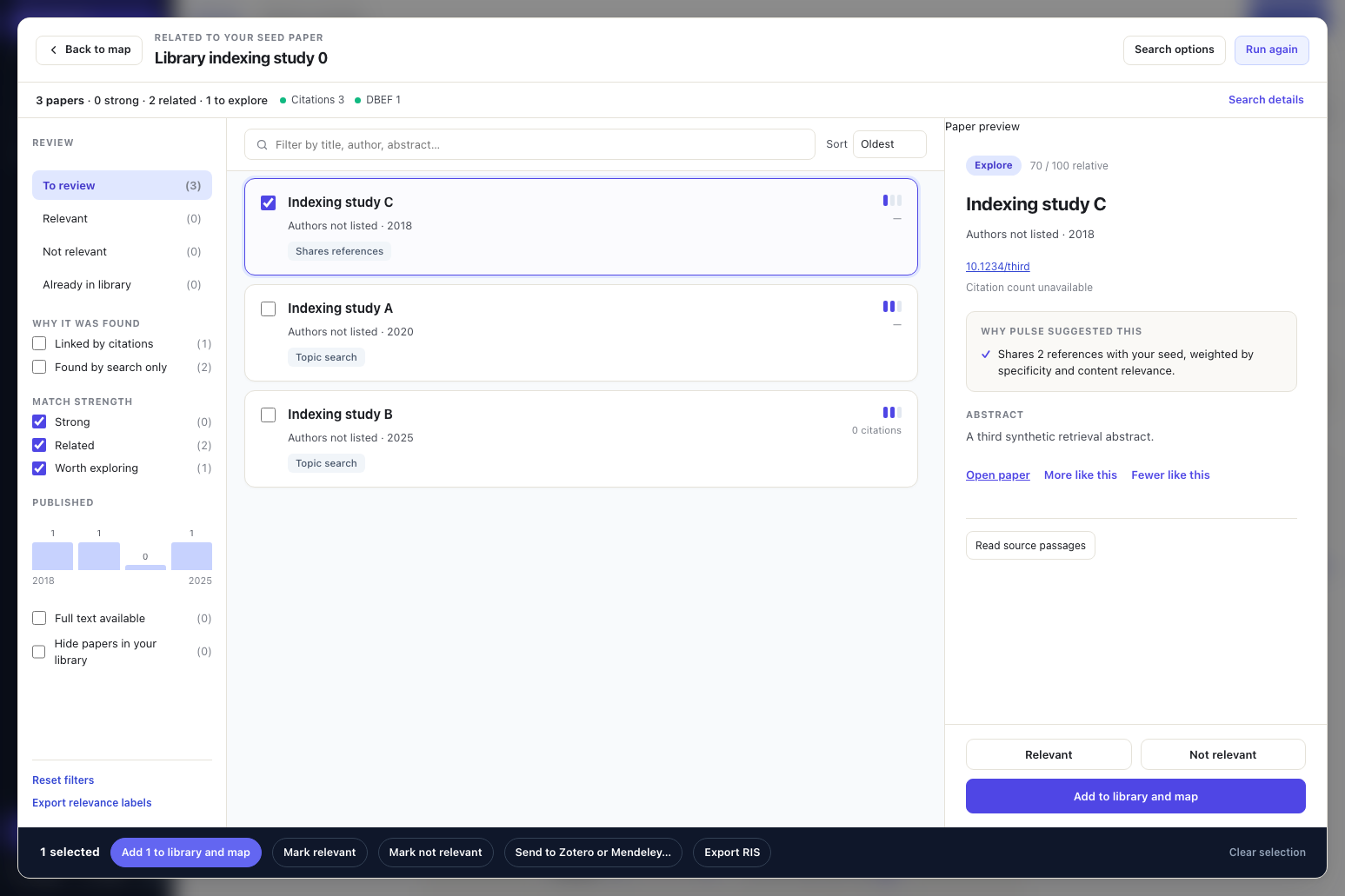Click Export RIS button
The width and height of the screenshot is (1345, 896).
pos(732,853)
